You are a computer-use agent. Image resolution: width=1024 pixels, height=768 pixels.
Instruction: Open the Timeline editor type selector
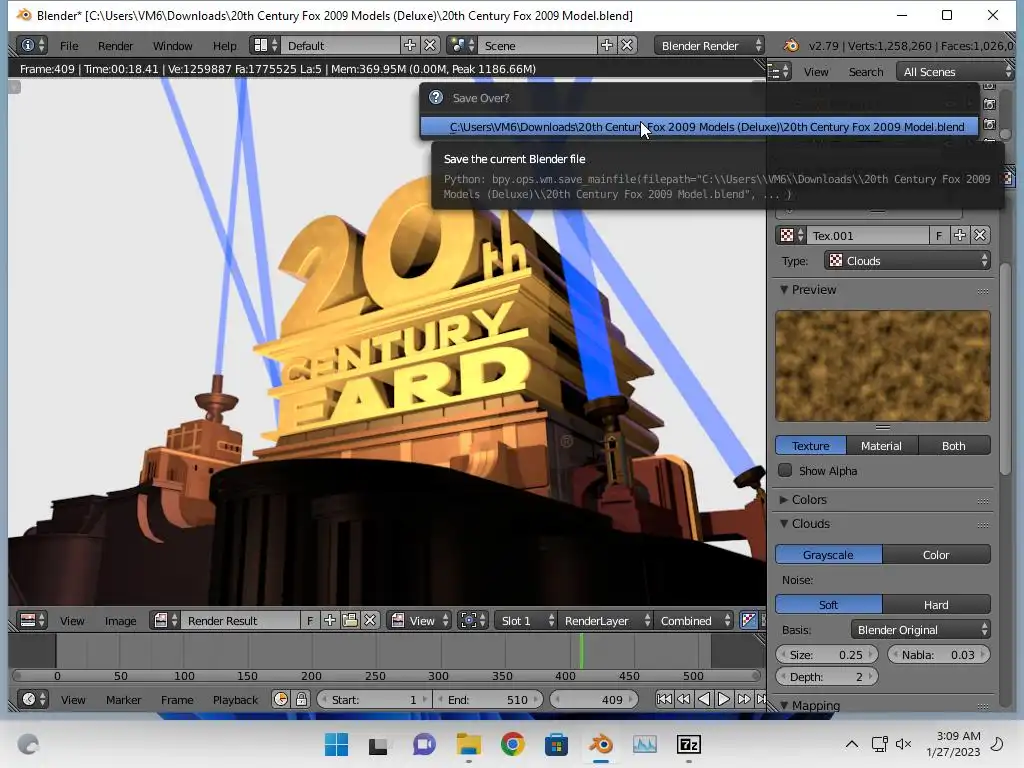pyautogui.click(x=33, y=699)
